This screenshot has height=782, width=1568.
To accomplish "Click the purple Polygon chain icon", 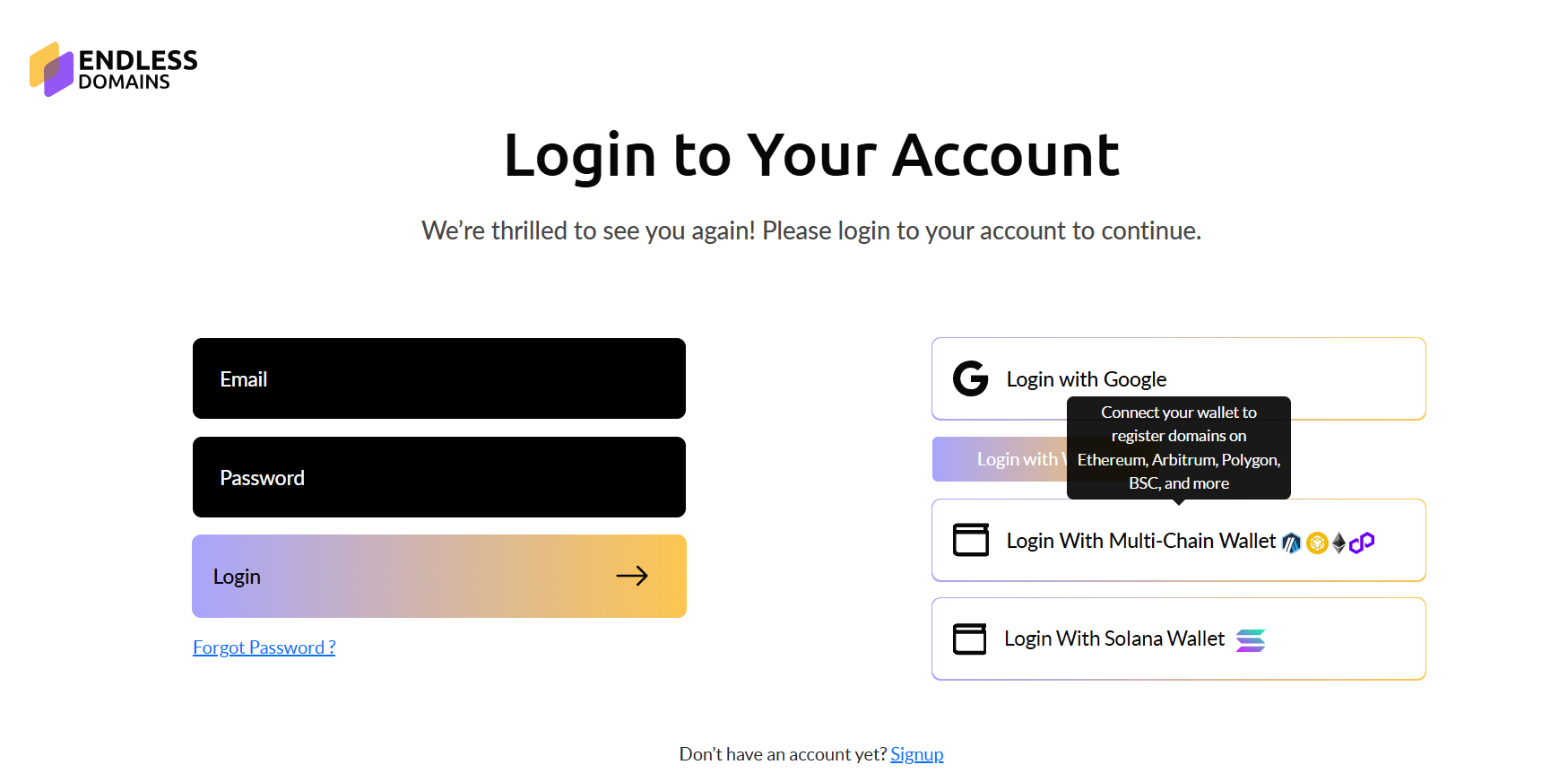I will click(1362, 543).
